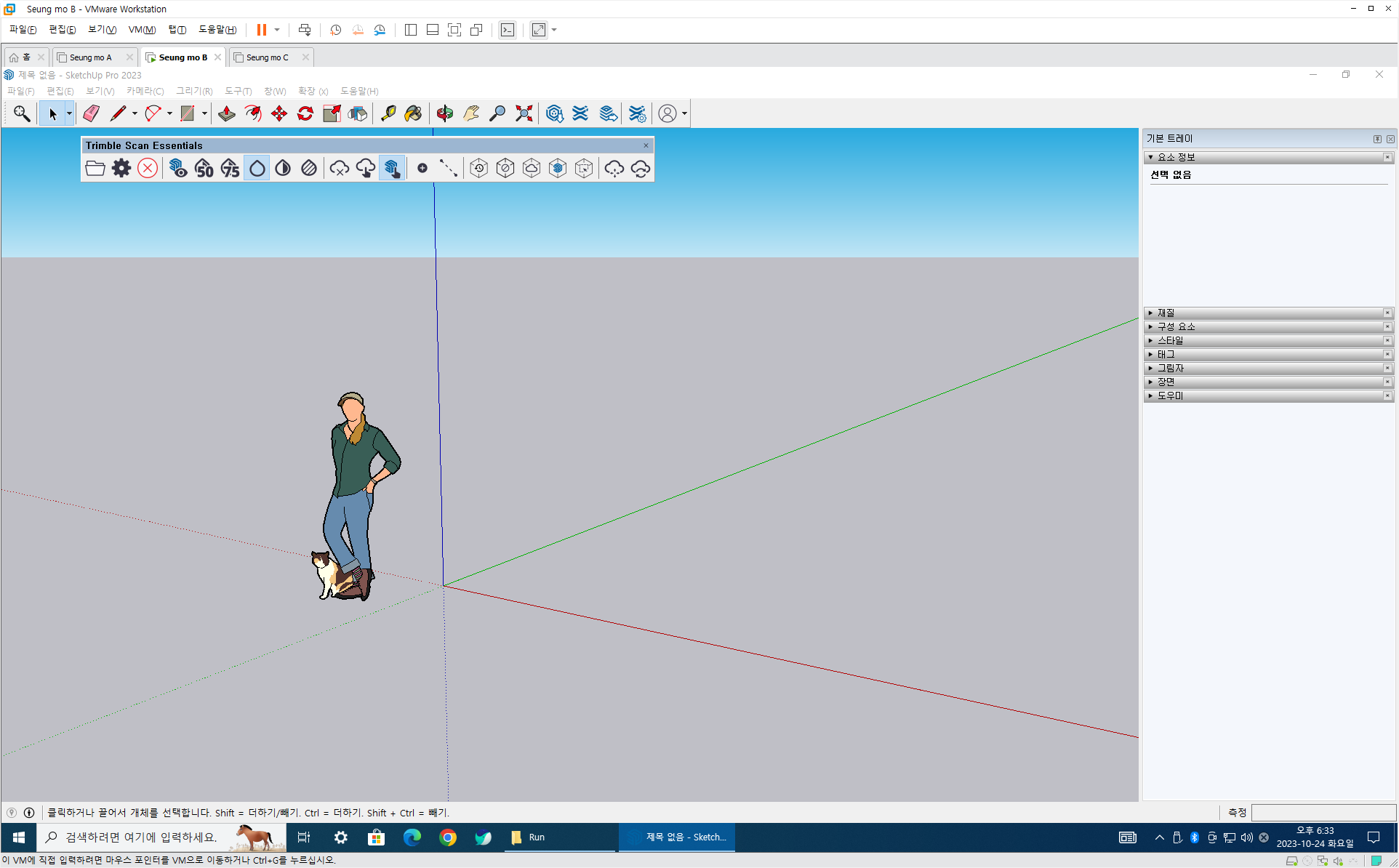Click the 측정 measurement input field

click(1323, 813)
